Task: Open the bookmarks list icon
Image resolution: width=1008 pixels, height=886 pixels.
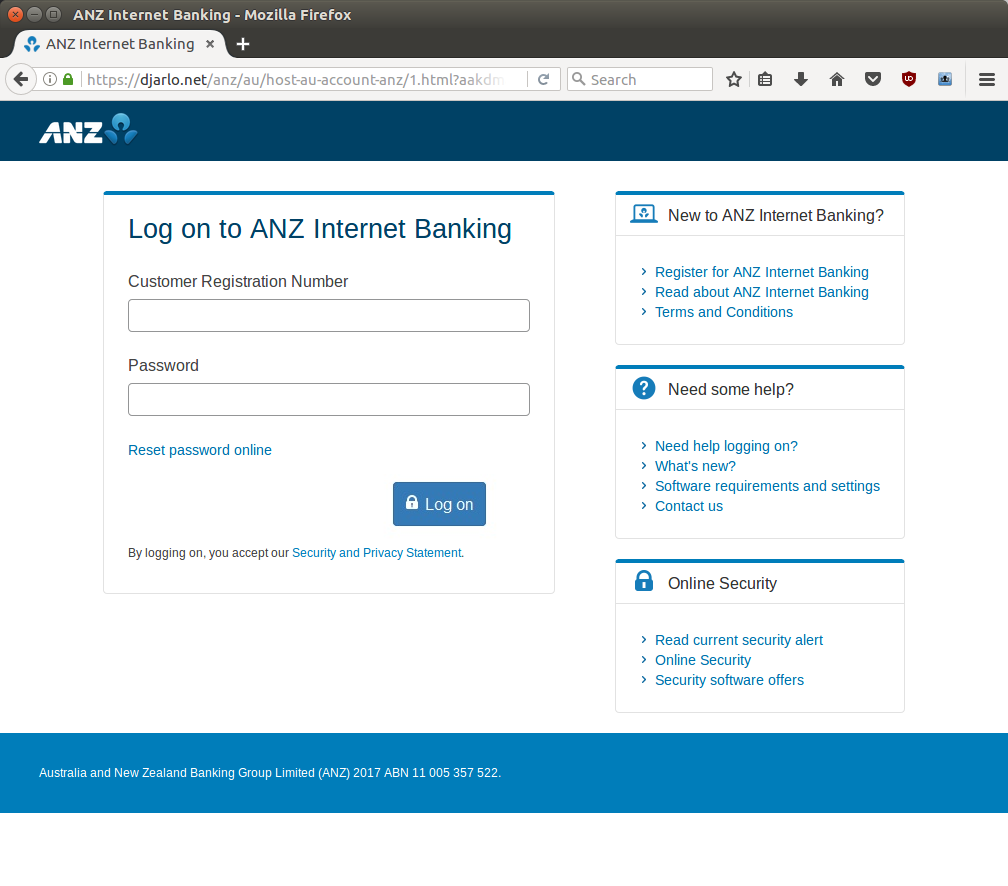Action: (764, 79)
